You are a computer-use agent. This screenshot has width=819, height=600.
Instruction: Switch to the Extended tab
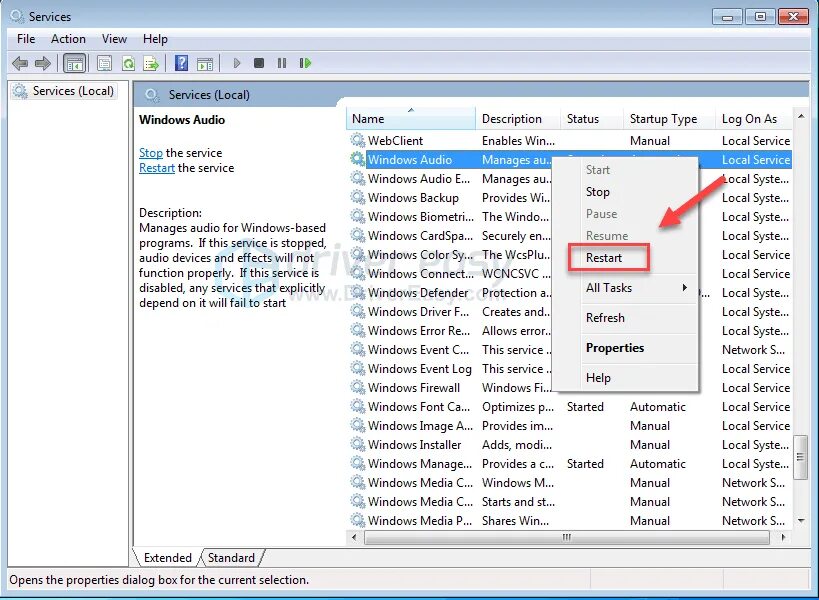tap(168, 558)
